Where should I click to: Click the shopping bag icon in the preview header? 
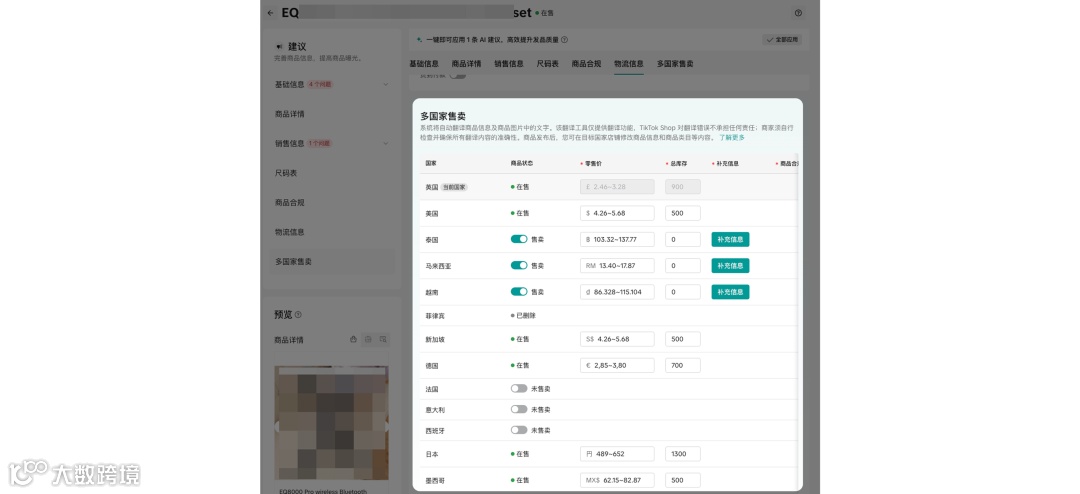pos(353,340)
